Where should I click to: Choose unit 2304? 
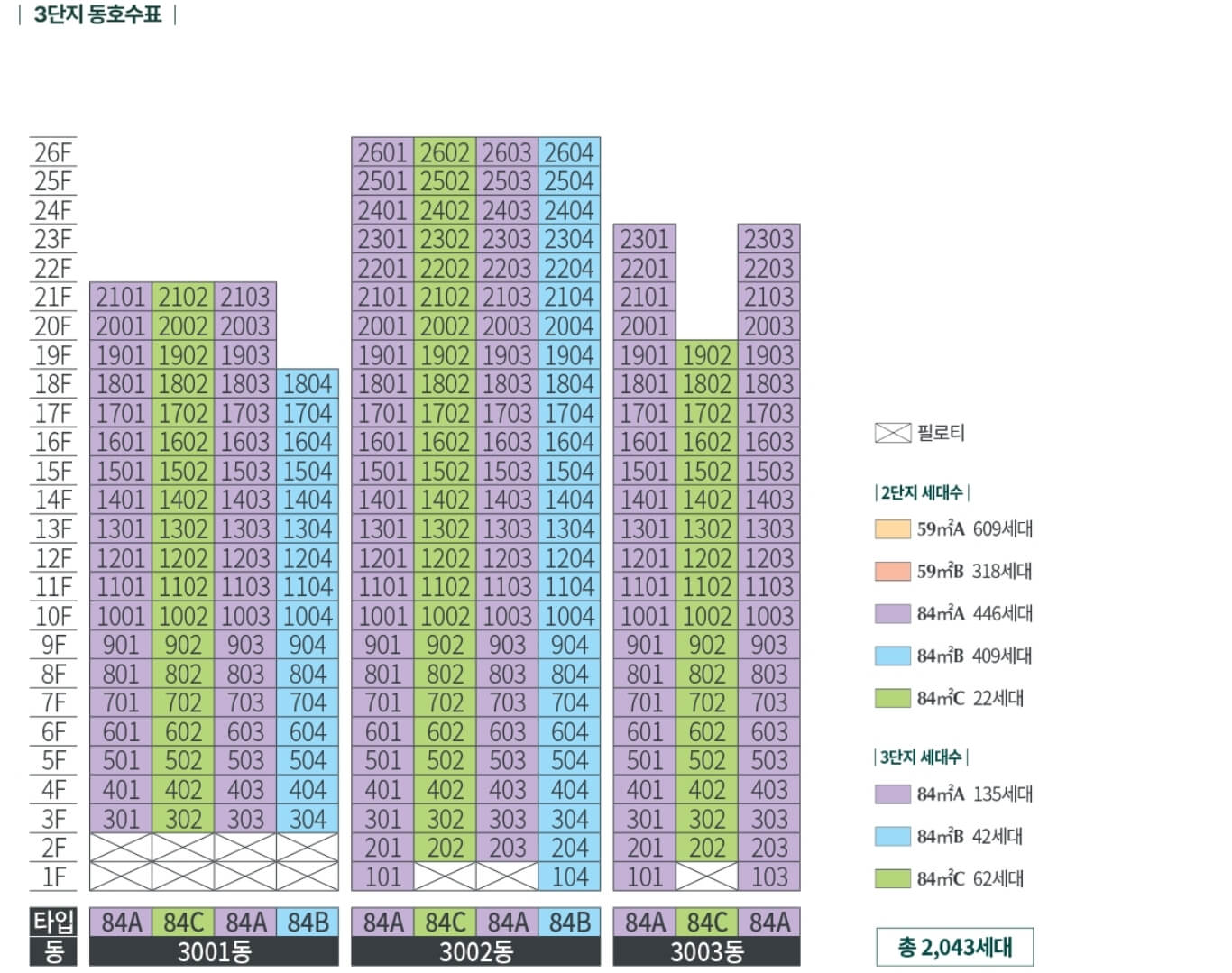[x=569, y=239]
